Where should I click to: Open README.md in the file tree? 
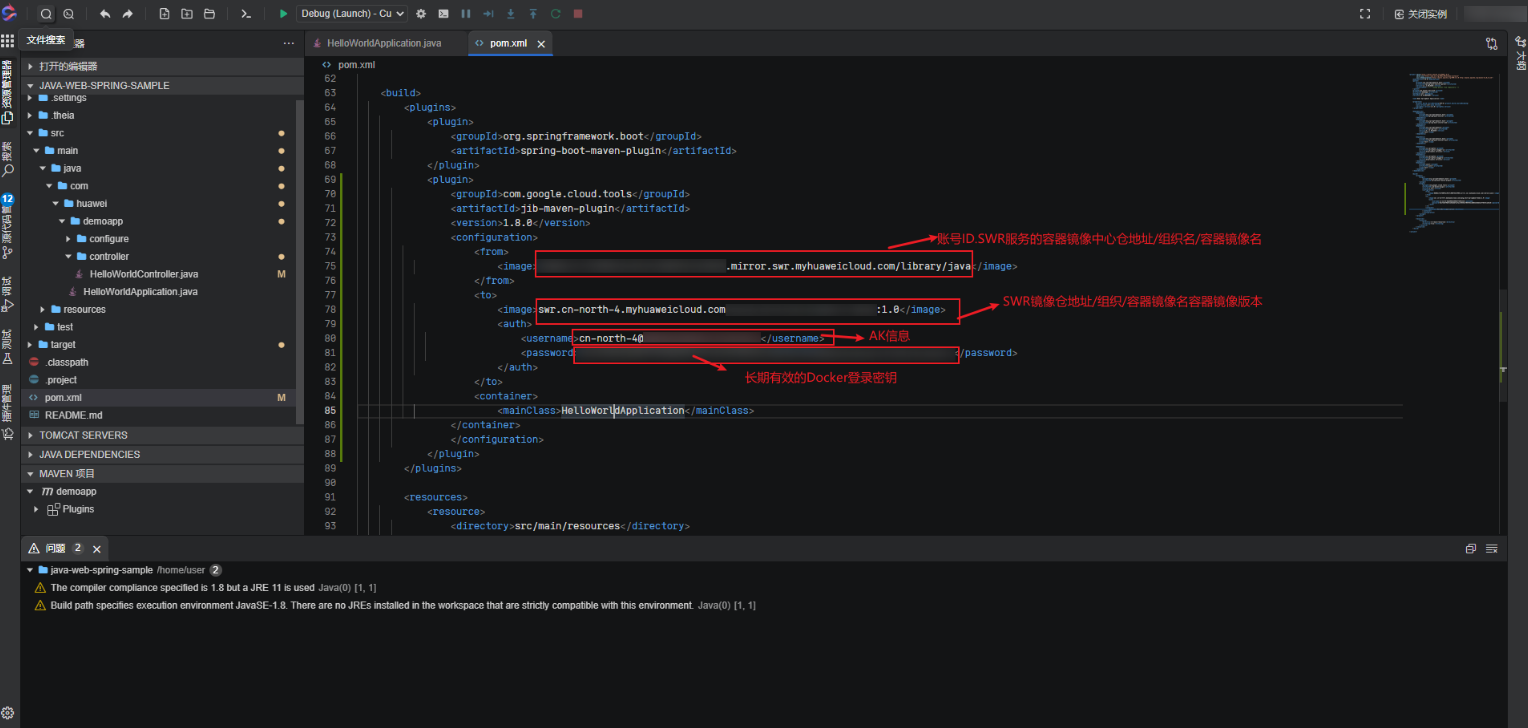[x=73, y=415]
